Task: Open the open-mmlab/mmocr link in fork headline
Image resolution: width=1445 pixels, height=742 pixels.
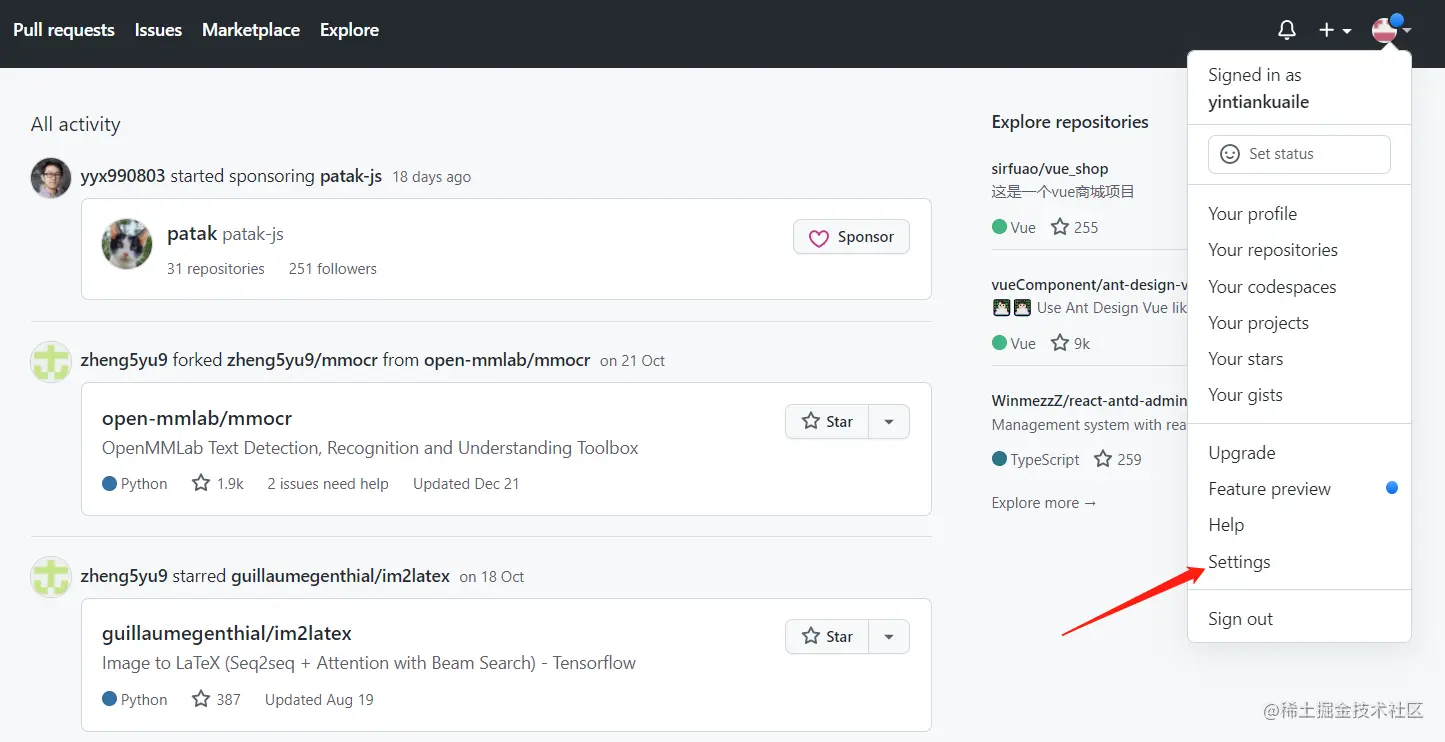Action: click(x=507, y=360)
